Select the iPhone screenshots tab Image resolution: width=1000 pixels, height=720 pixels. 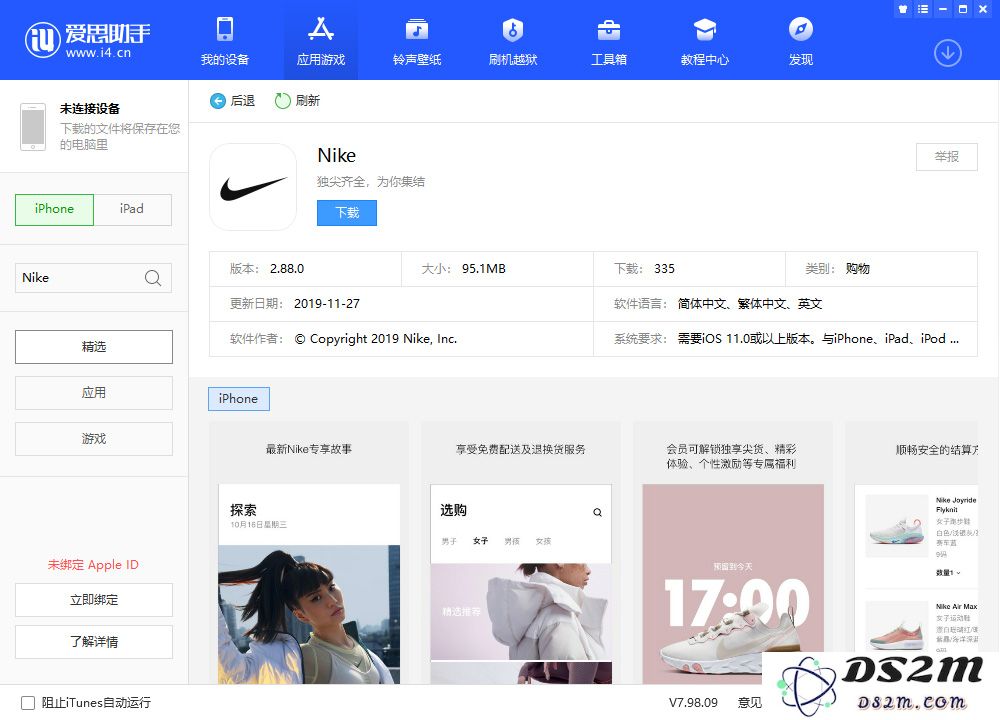pos(239,399)
